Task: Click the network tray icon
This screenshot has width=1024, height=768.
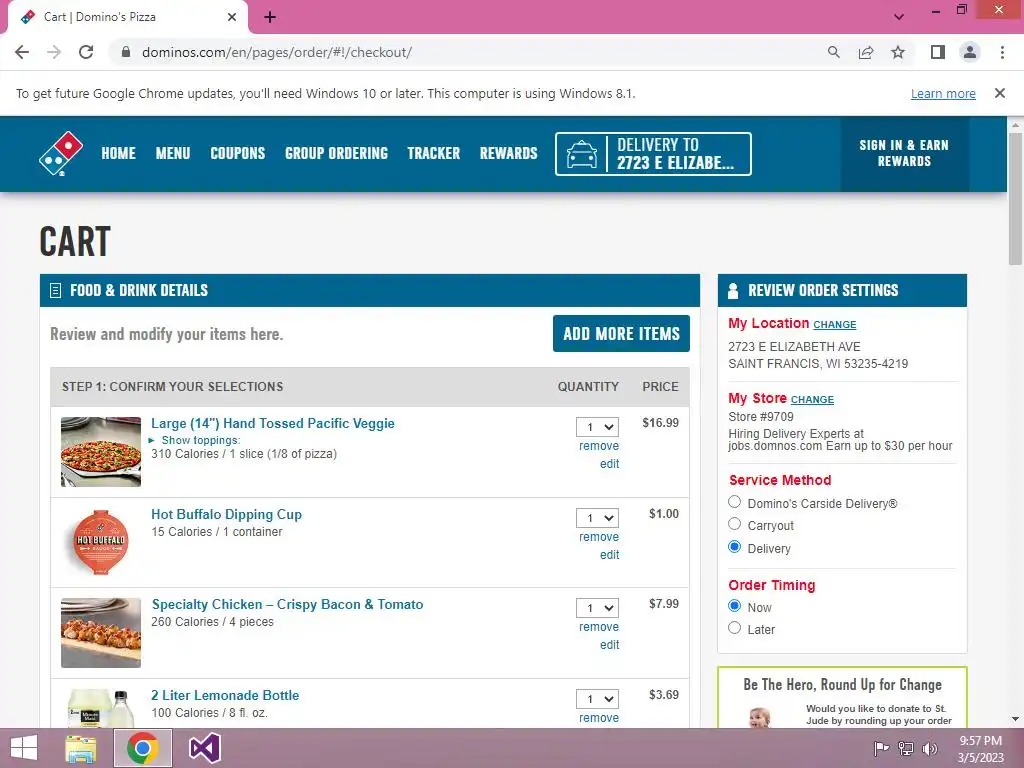Action: (906, 748)
